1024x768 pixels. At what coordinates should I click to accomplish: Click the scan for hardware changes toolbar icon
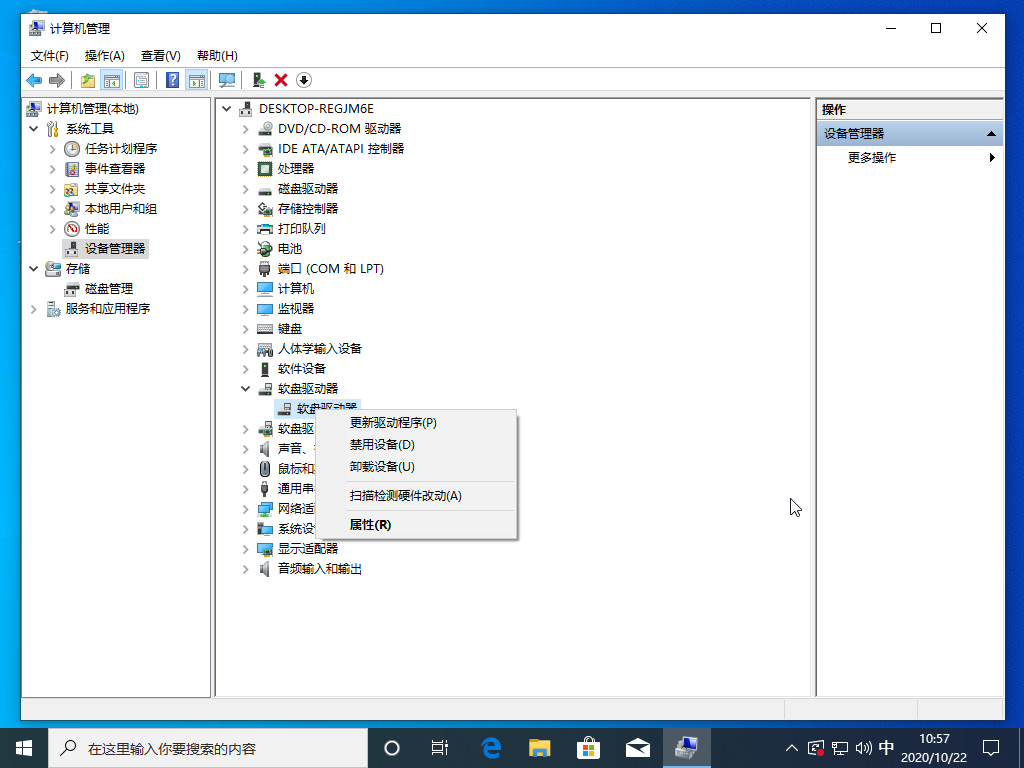227,80
